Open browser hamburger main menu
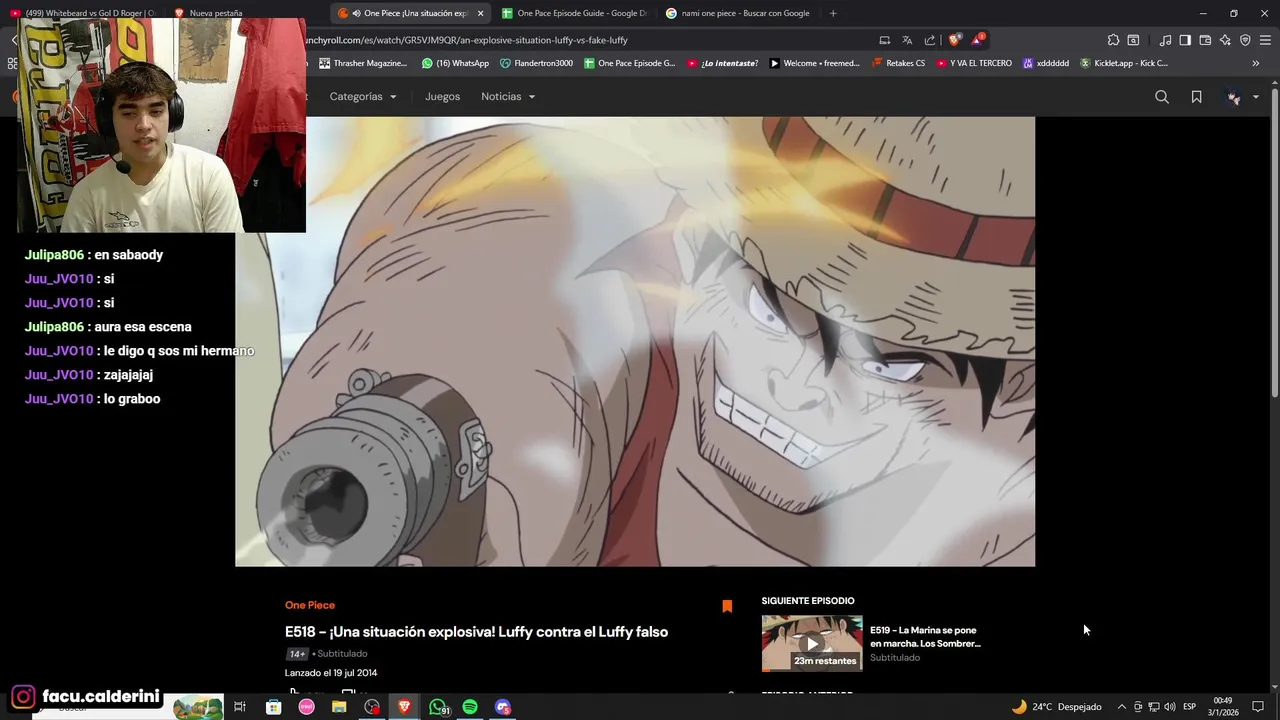The height and width of the screenshot is (720, 1280). tap(1265, 40)
